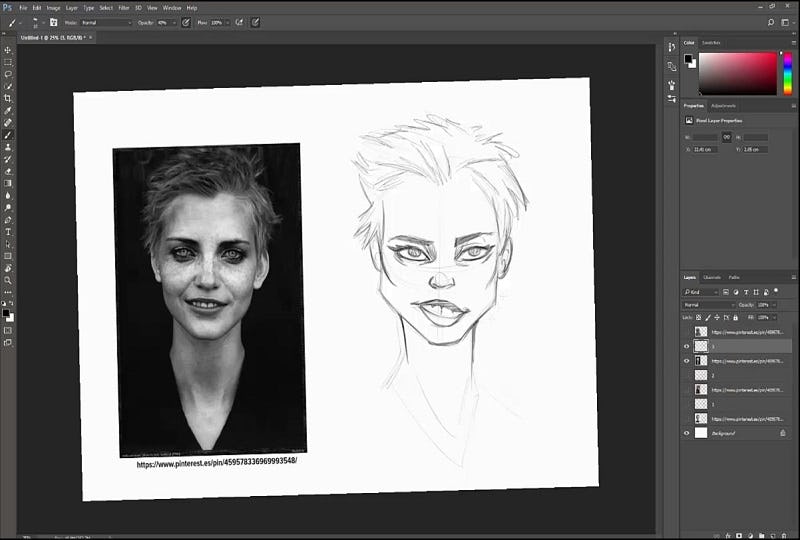Image resolution: width=800 pixels, height=540 pixels.
Task: Select the Rectangular Marquee tool
Action: point(8,62)
